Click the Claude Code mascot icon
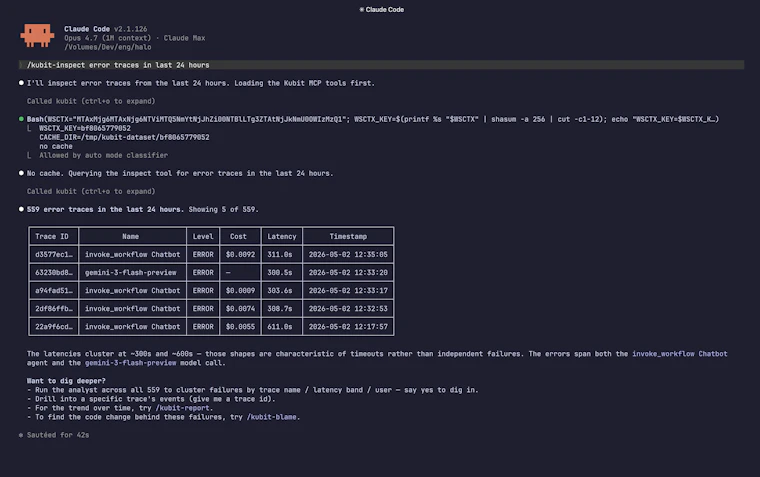The image size is (760, 477). click(x=37, y=35)
